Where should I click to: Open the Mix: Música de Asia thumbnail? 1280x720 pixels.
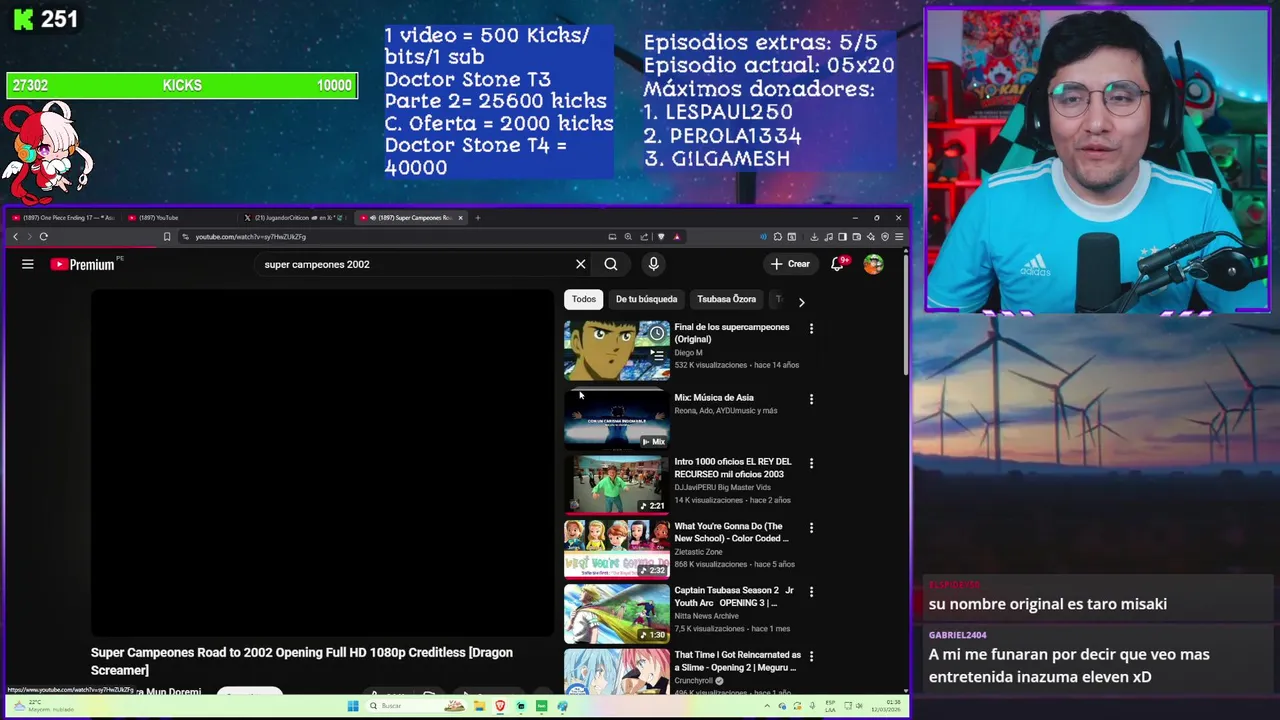[x=617, y=419]
